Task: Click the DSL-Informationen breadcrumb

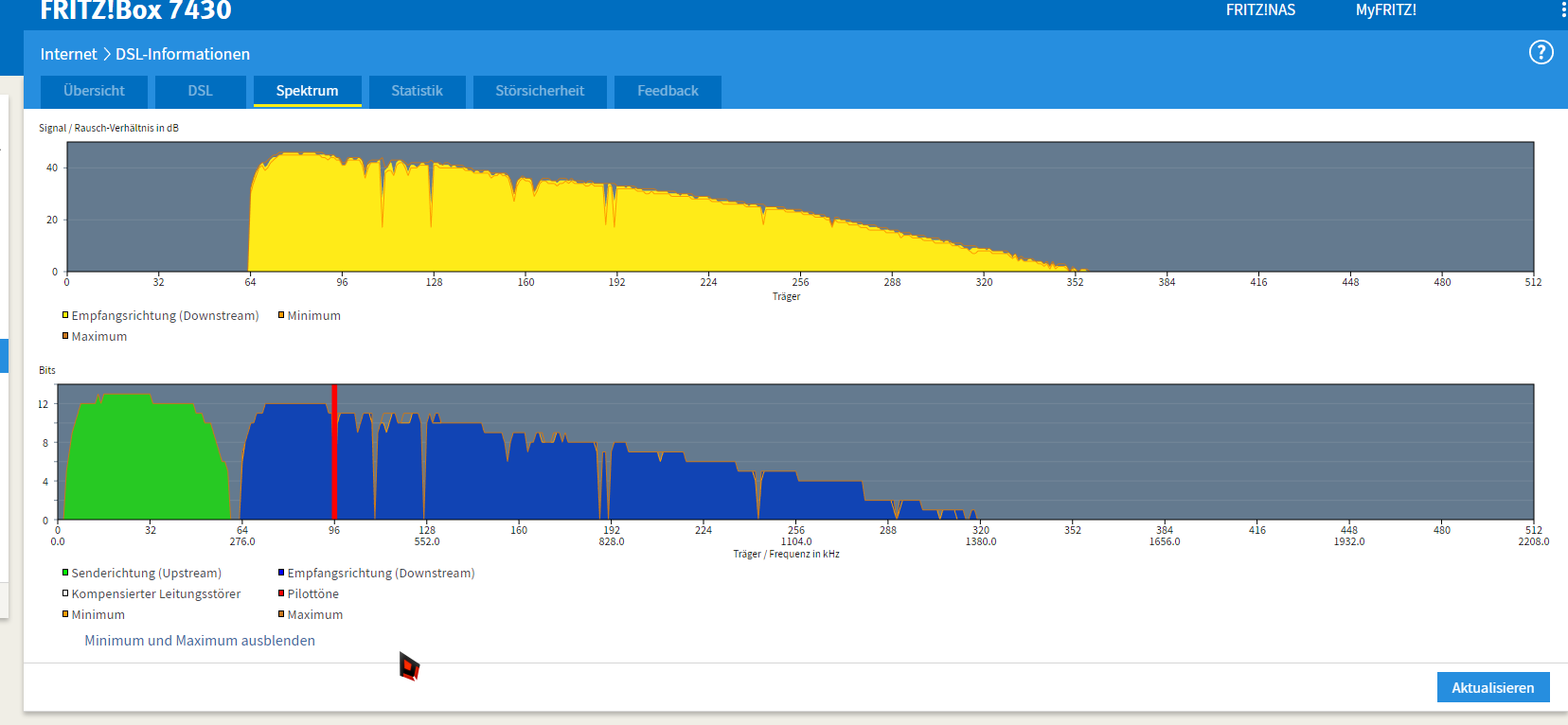Action: click(x=183, y=54)
